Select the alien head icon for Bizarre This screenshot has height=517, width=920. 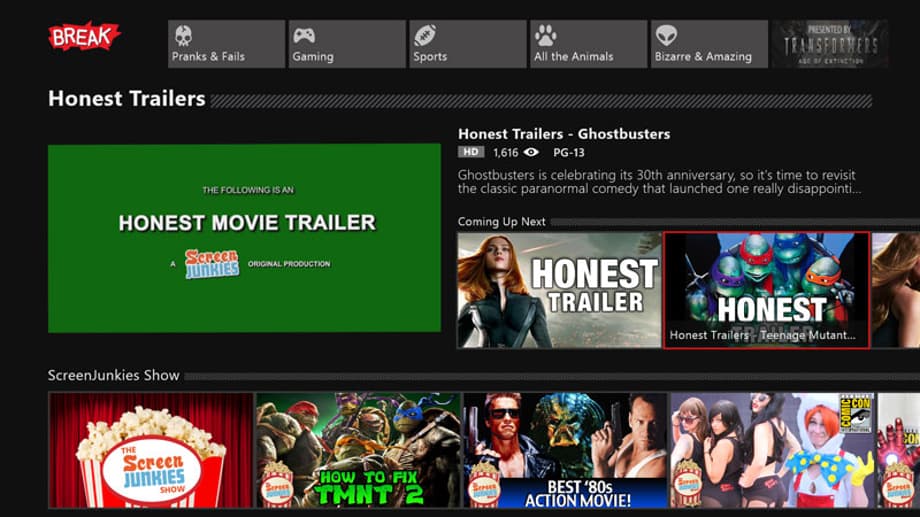point(666,36)
